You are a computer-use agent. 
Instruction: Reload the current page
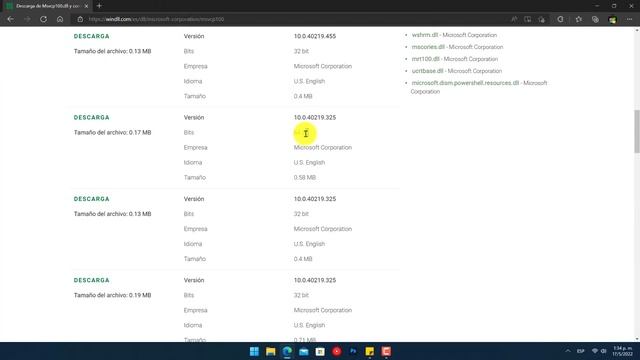point(43,19)
